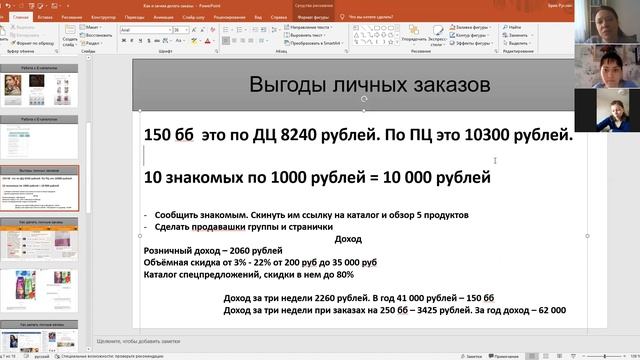Click the Найти (Find) button
640x360 pixels.
[512, 27]
